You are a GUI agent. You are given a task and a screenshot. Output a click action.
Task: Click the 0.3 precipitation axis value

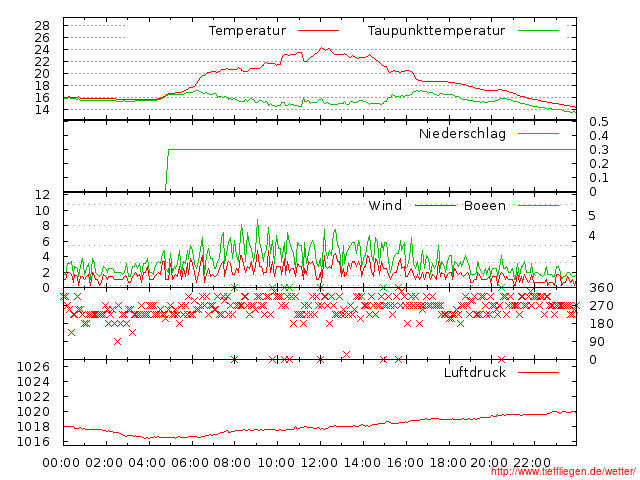click(x=599, y=149)
